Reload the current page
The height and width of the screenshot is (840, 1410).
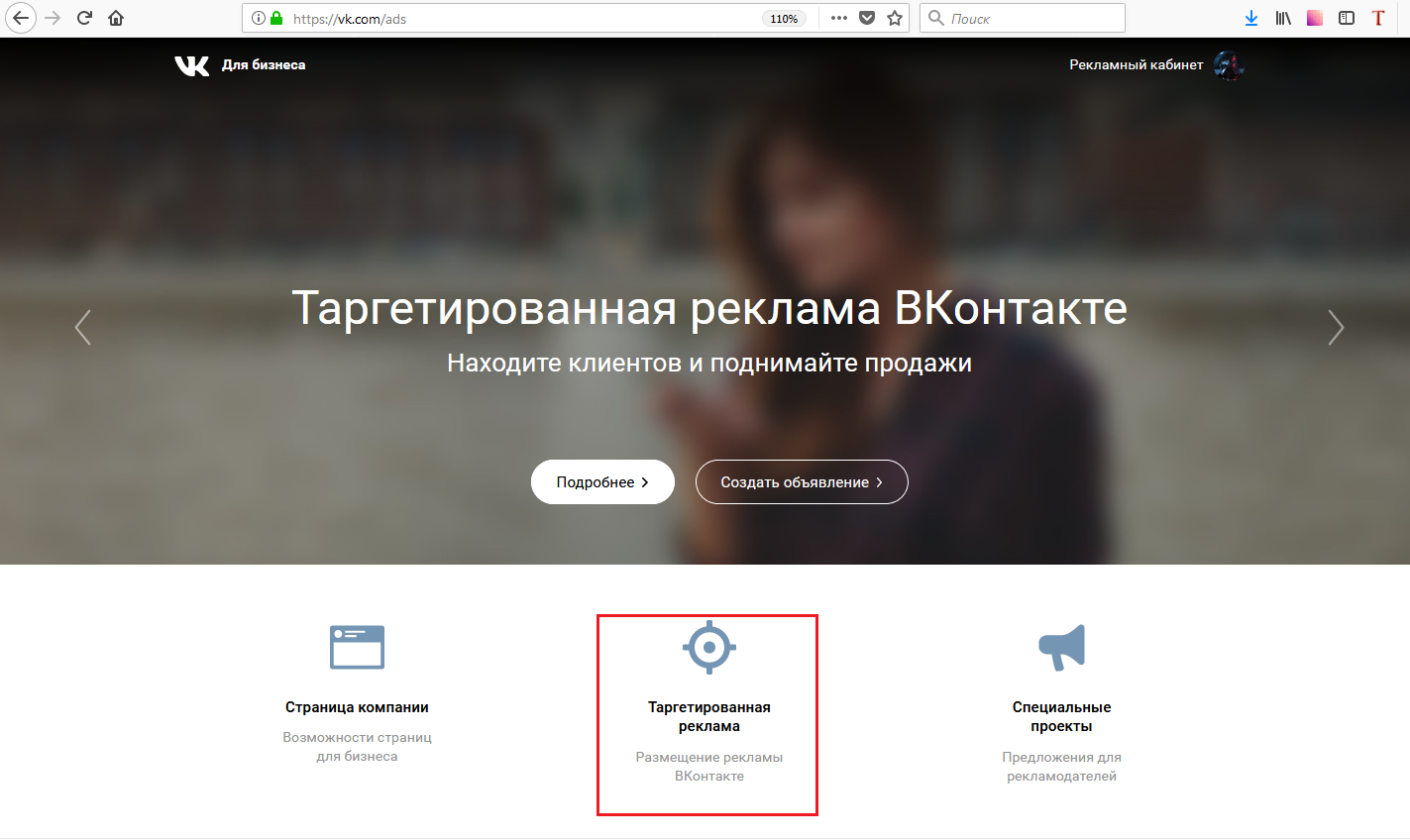point(85,18)
